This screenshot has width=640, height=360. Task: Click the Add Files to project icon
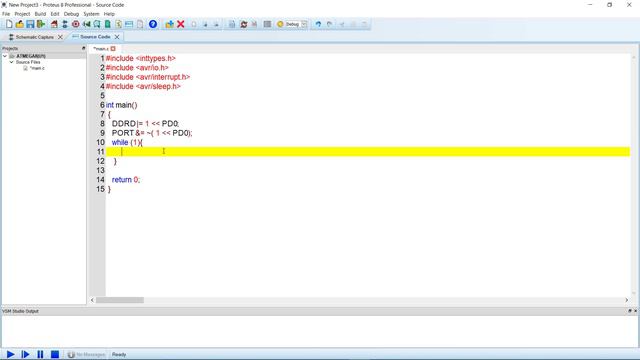tap(169, 24)
